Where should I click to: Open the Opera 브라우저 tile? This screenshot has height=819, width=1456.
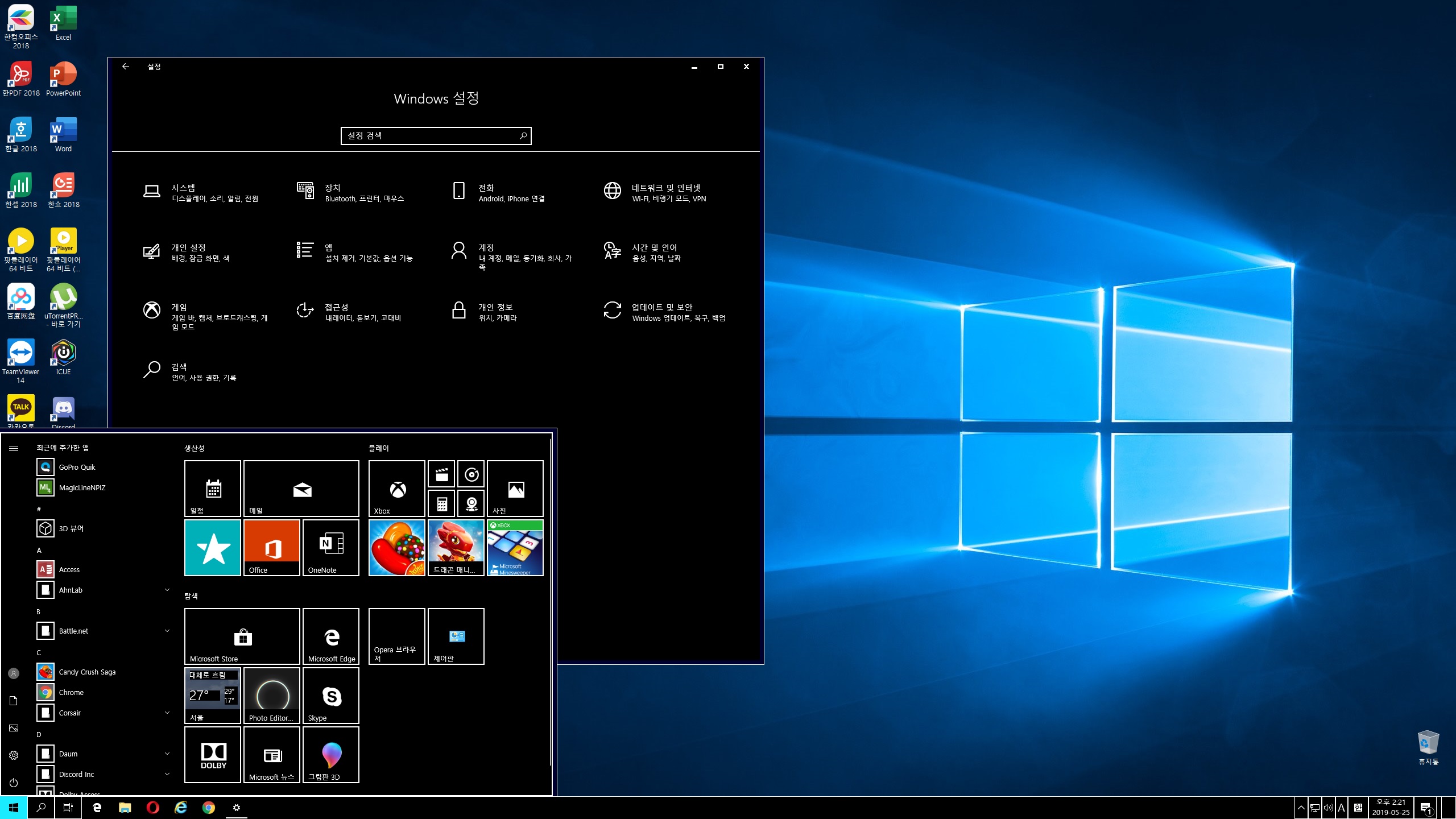click(x=397, y=636)
